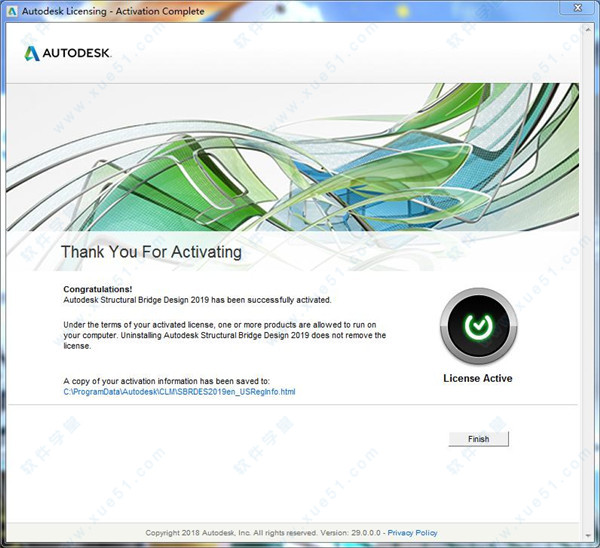Open the SBRDES2019en_USRegInfo.html file path link
The height and width of the screenshot is (548, 600).
coord(179,392)
